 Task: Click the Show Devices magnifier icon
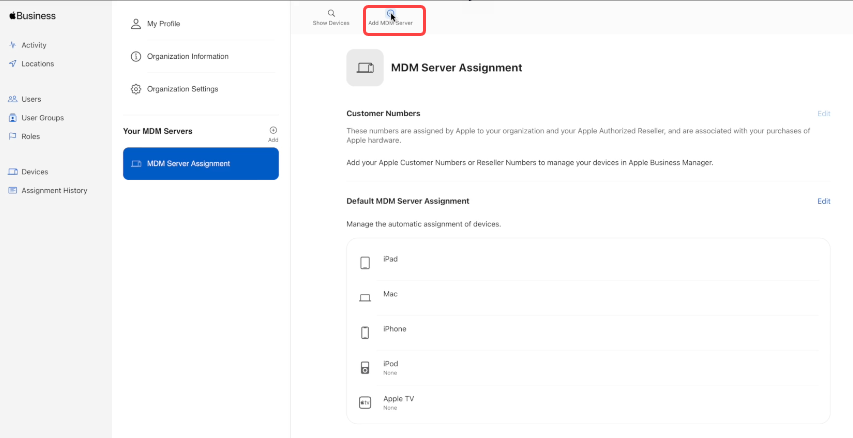point(331,14)
